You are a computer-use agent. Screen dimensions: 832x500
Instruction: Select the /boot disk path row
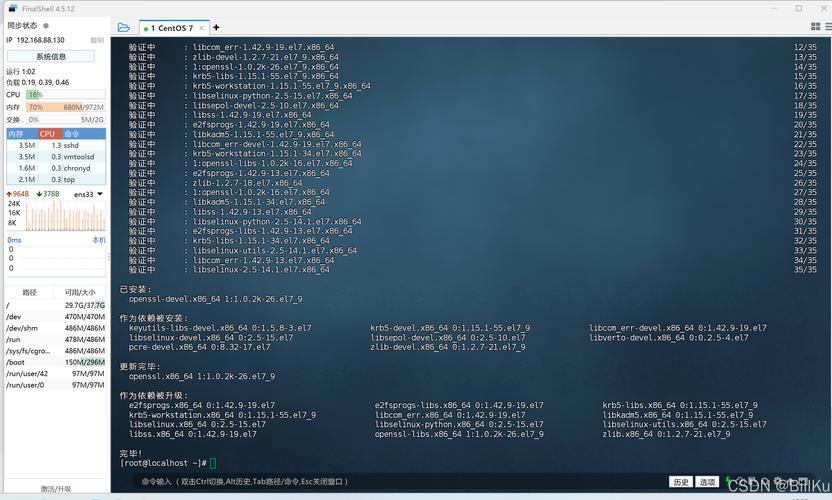point(55,362)
